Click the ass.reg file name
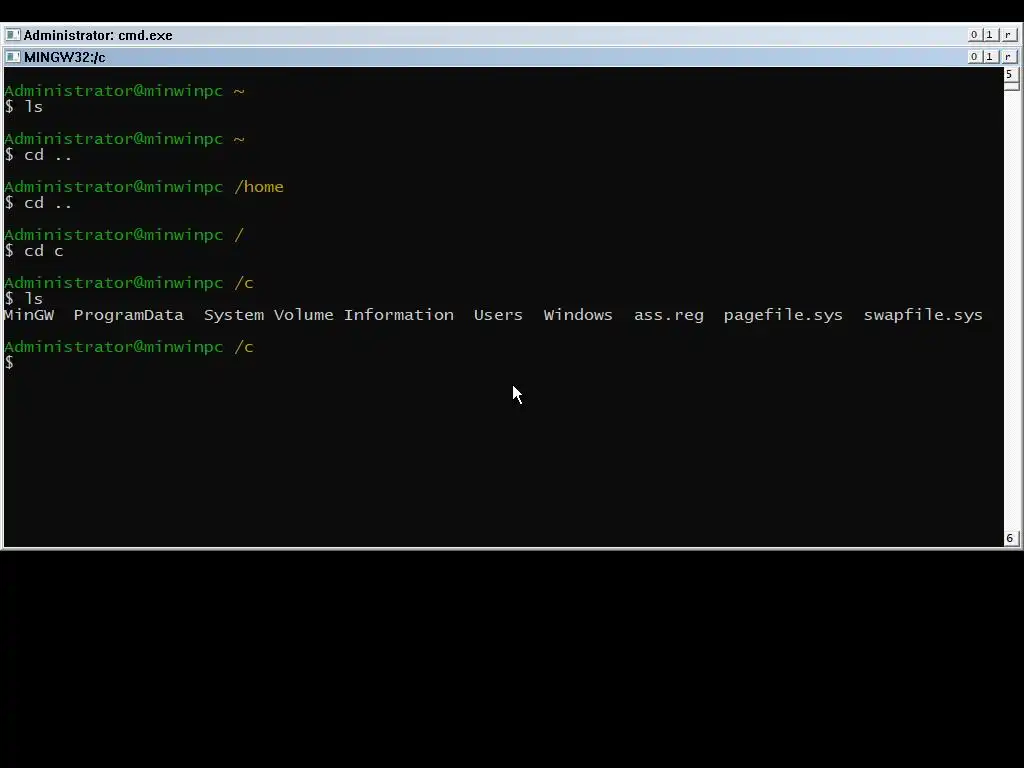Image resolution: width=1024 pixels, height=768 pixels. [669, 315]
